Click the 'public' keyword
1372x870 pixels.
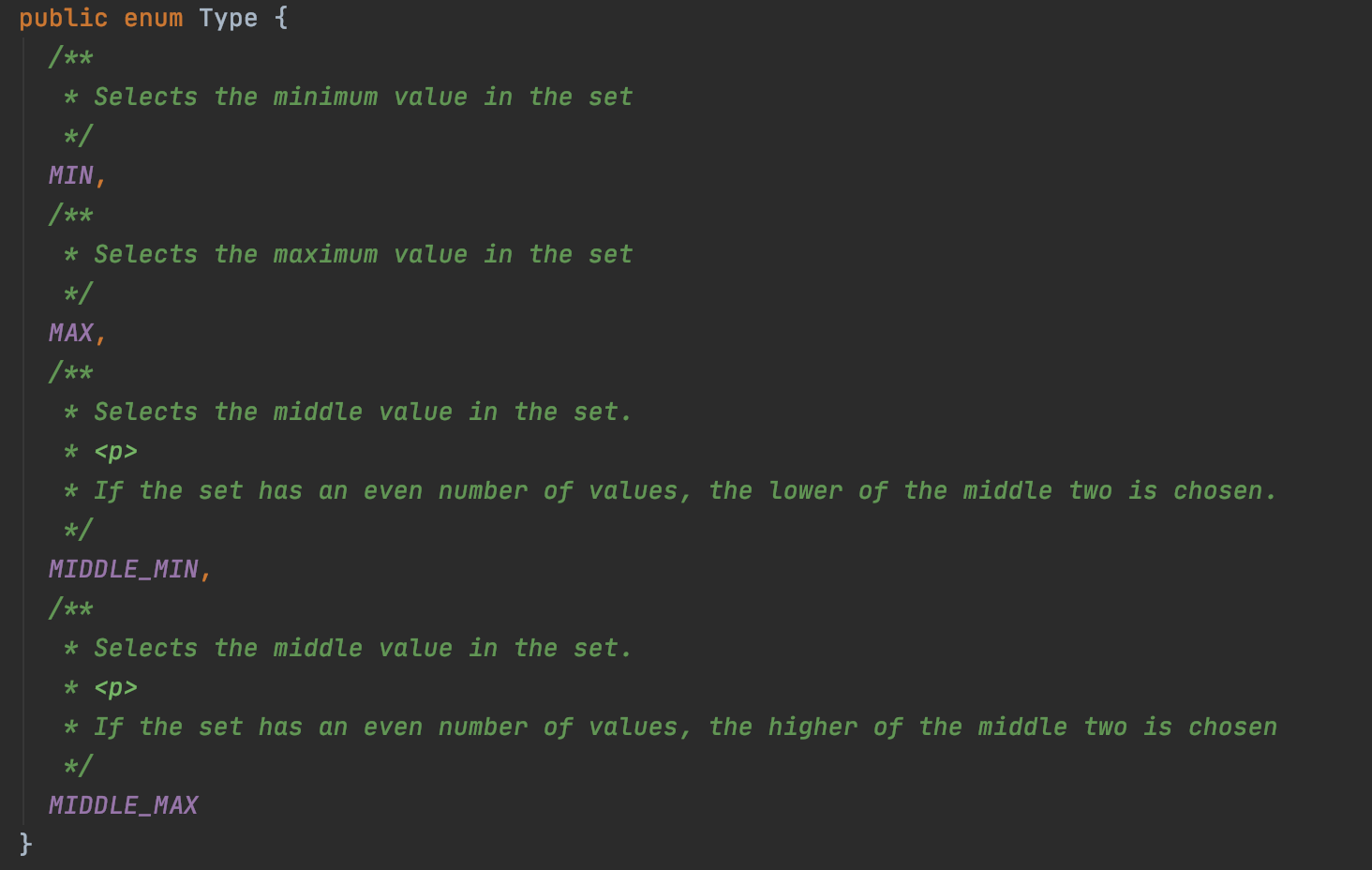point(64,19)
